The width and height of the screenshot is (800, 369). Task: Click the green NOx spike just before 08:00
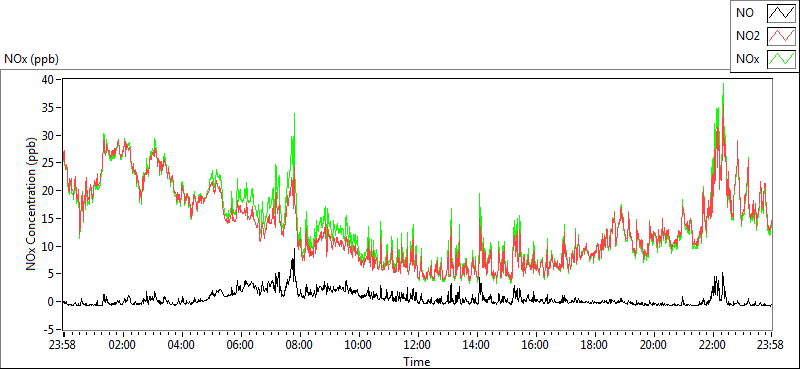[294, 114]
